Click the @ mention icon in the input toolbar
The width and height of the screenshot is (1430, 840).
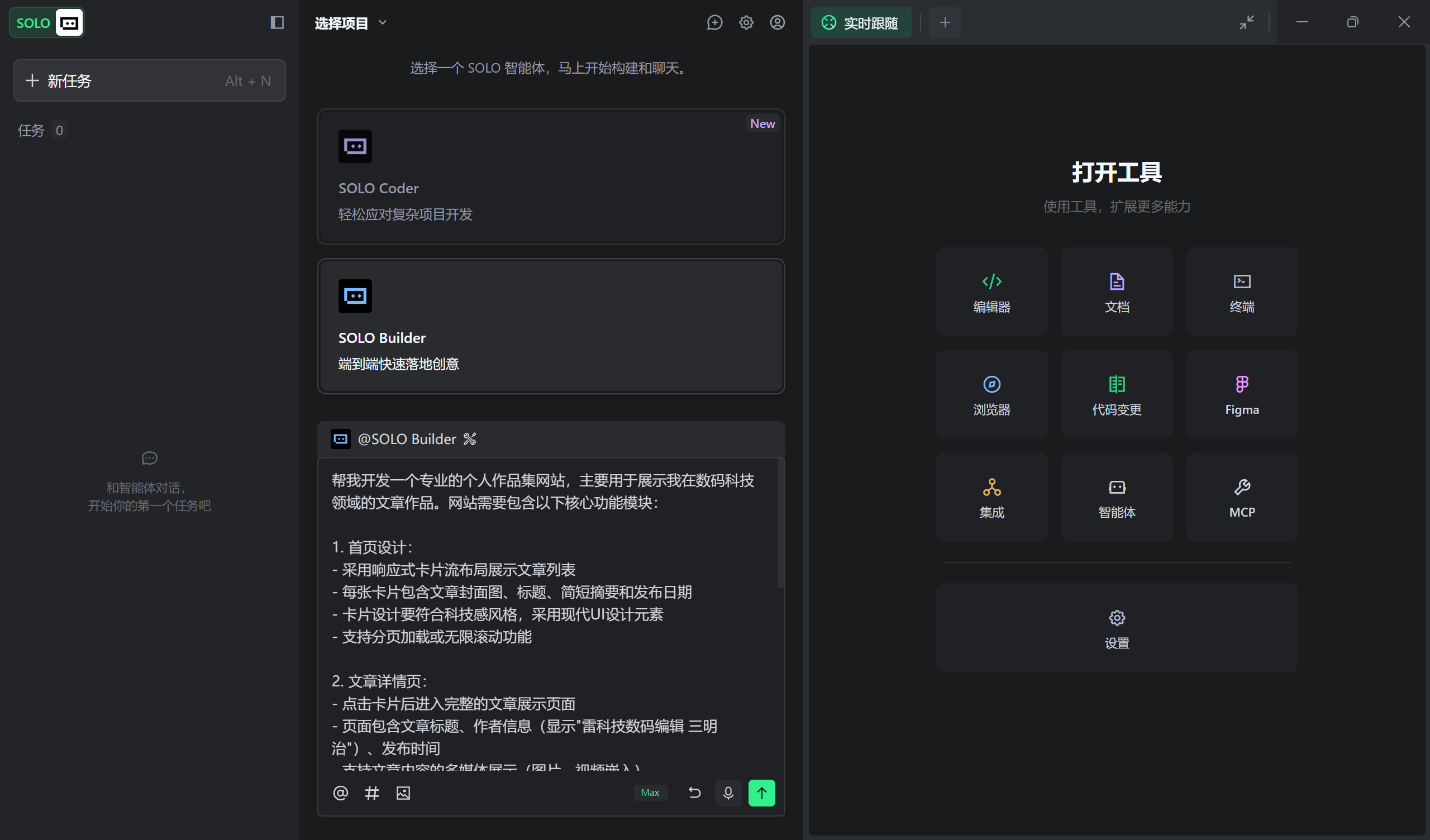click(x=341, y=793)
